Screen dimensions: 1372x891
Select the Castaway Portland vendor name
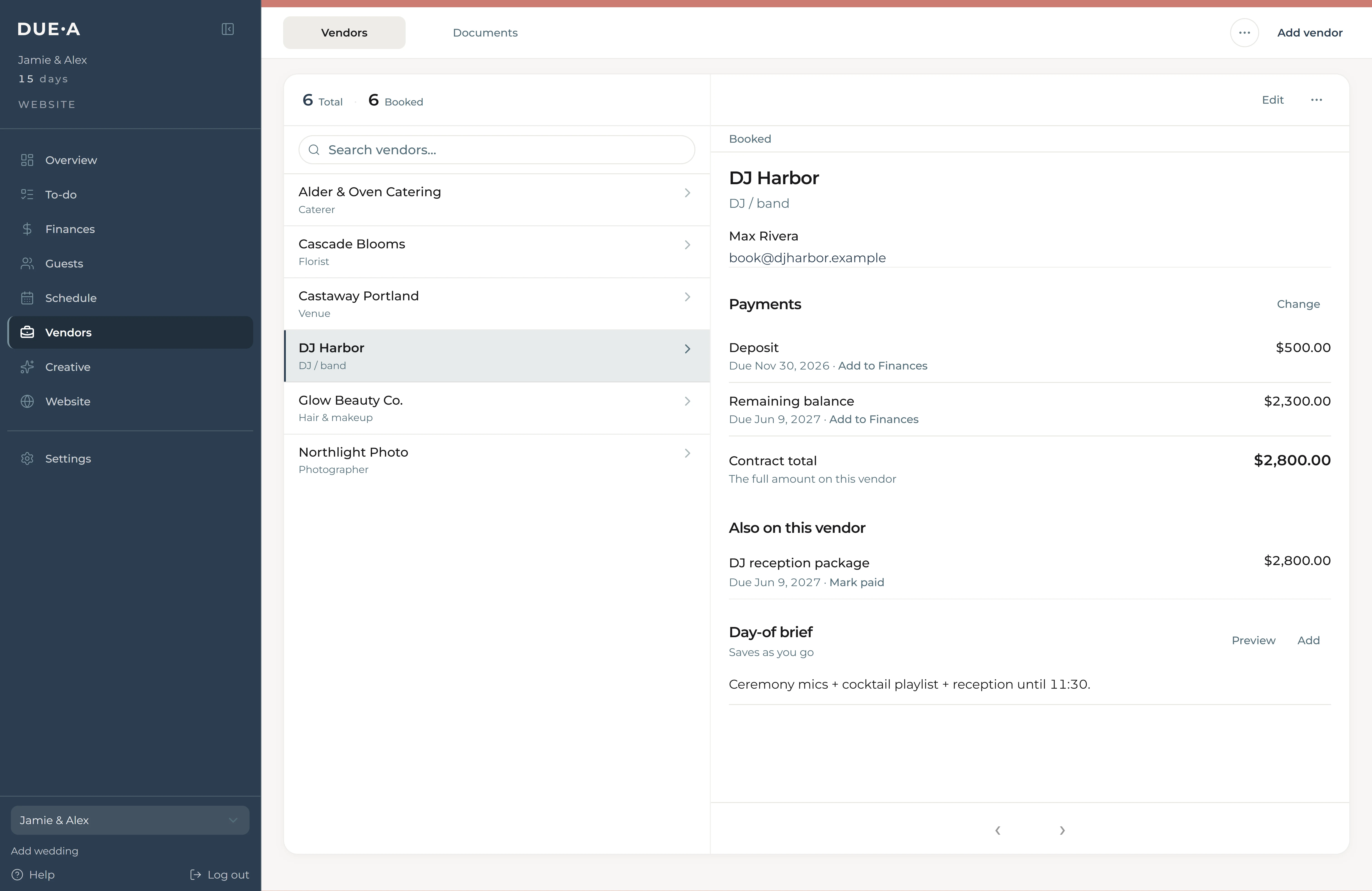coord(359,296)
